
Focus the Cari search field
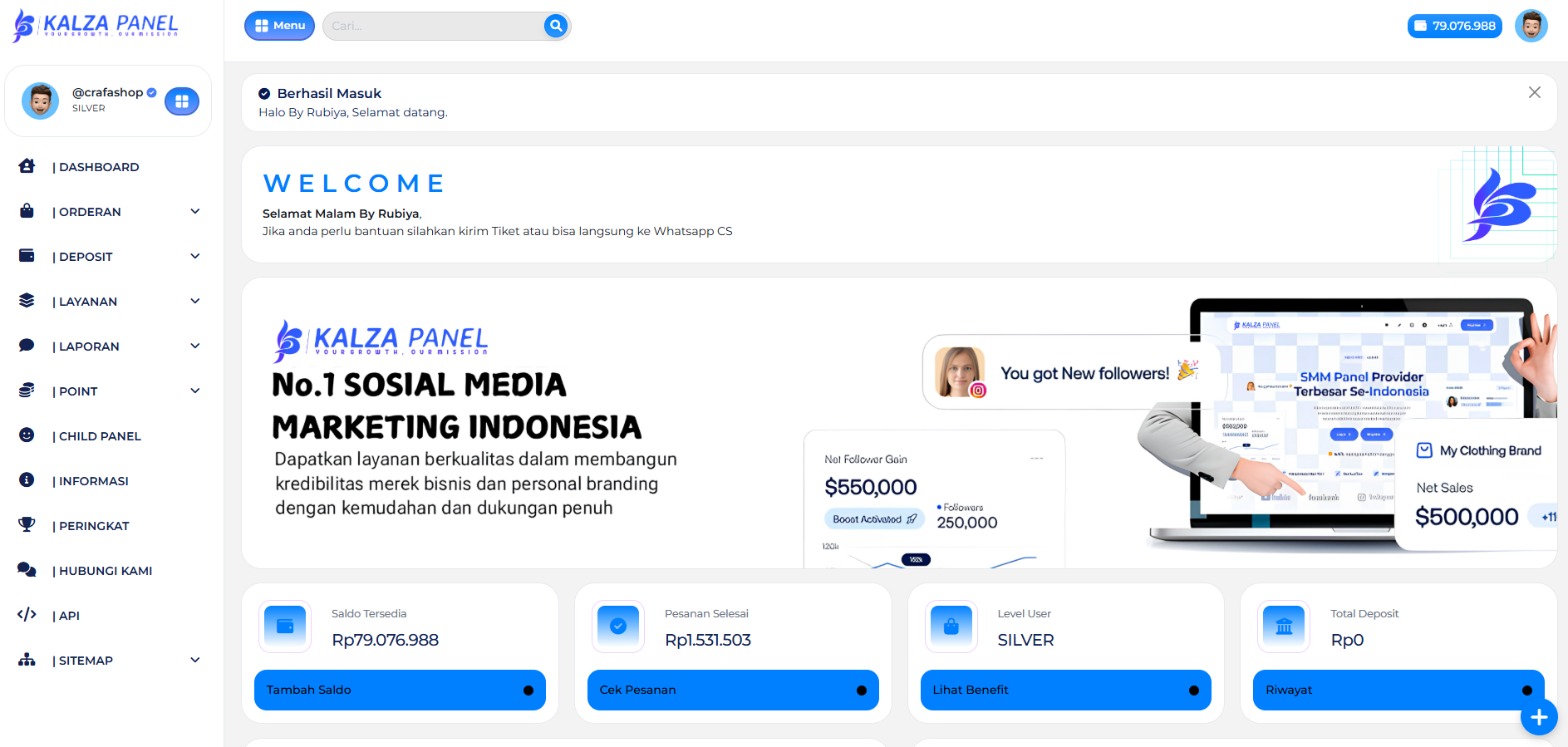432,26
